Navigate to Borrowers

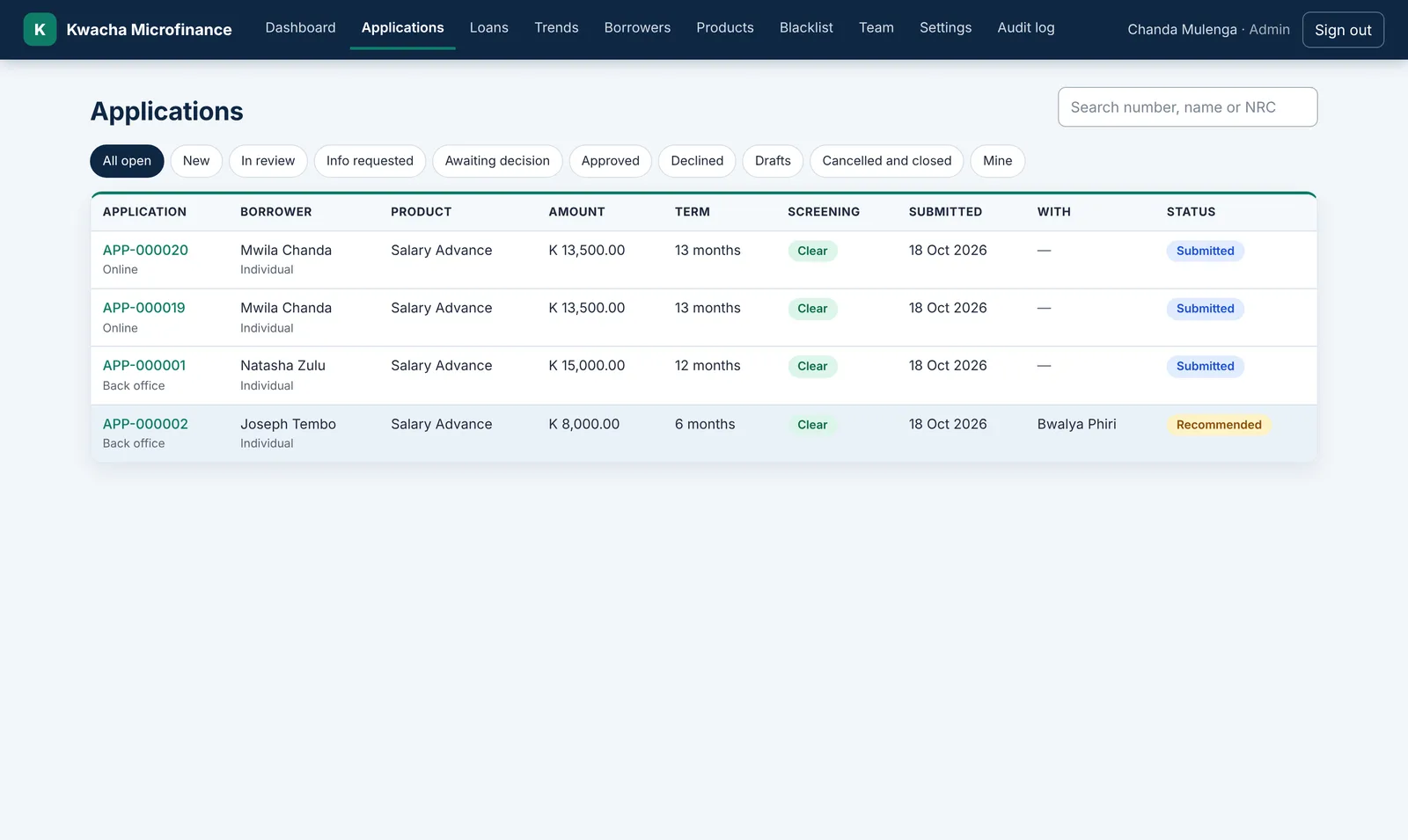[x=637, y=28]
